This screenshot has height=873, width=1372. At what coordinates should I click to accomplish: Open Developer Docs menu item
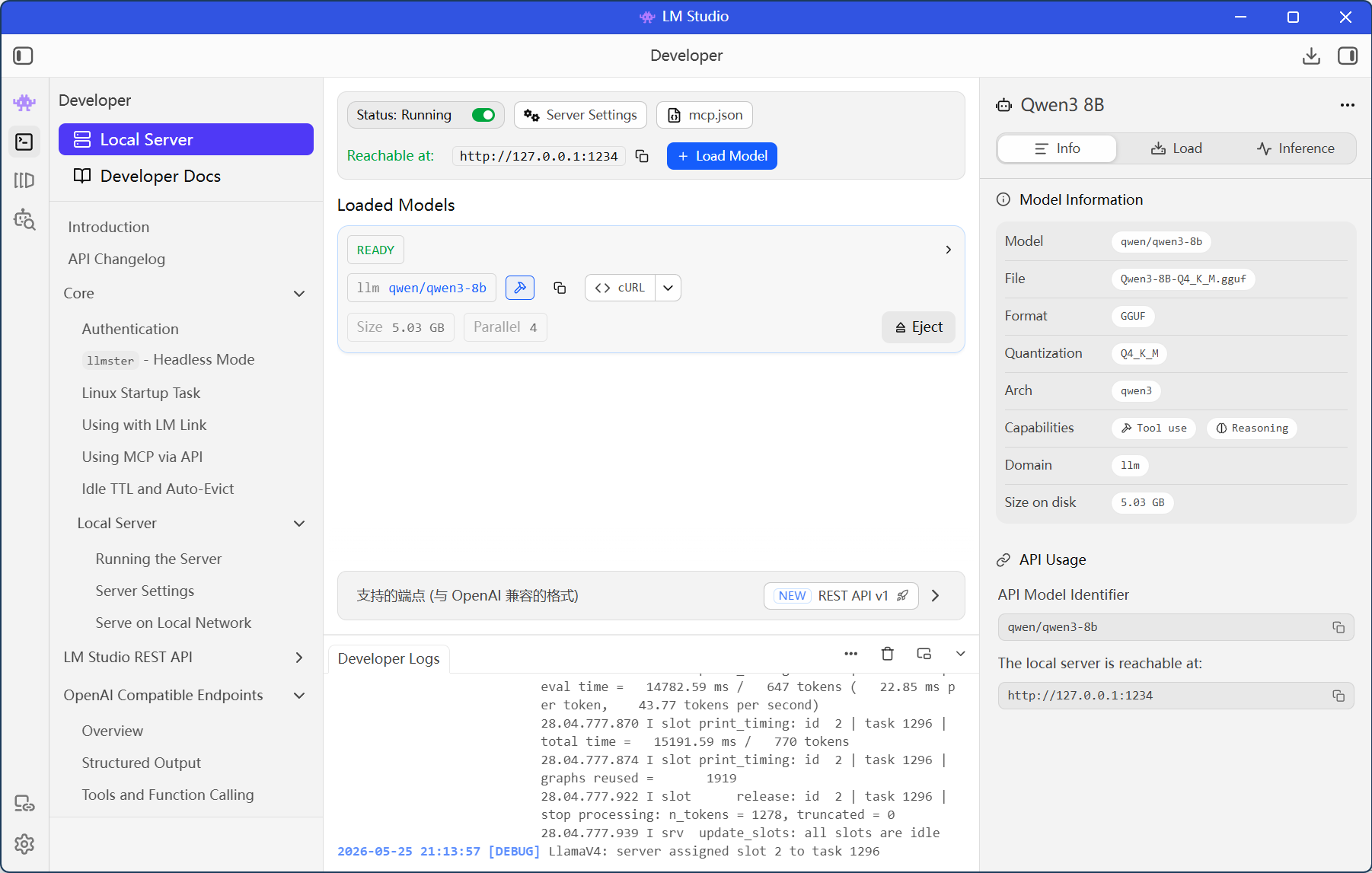(186, 176)
